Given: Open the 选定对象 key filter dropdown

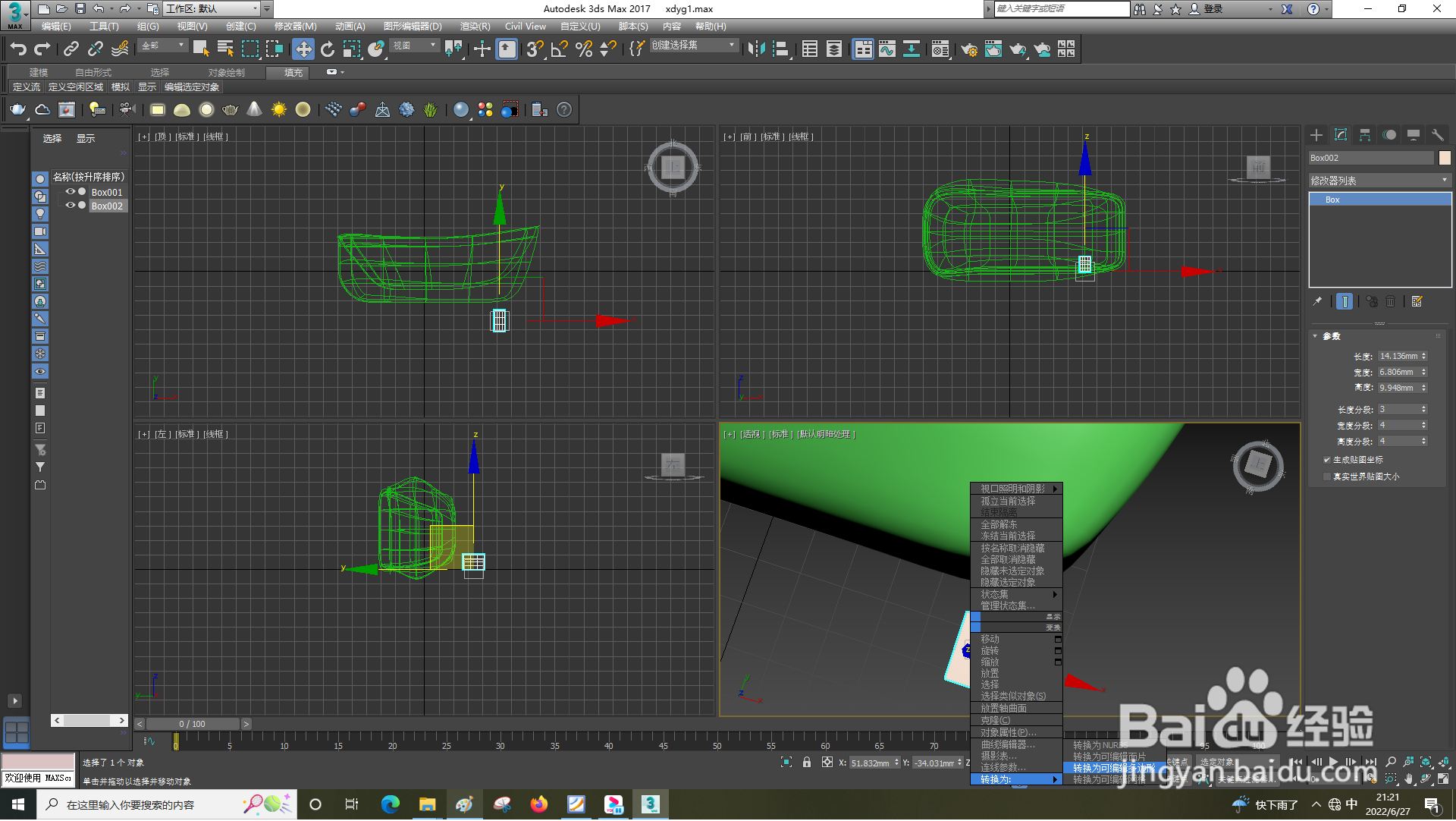Looking at the screenshot, I should [1236, 763].
